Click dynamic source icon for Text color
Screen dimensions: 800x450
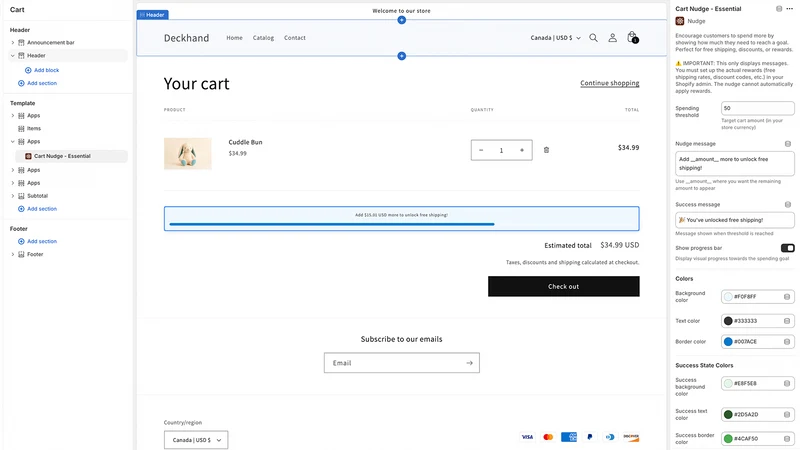[787, 321]
